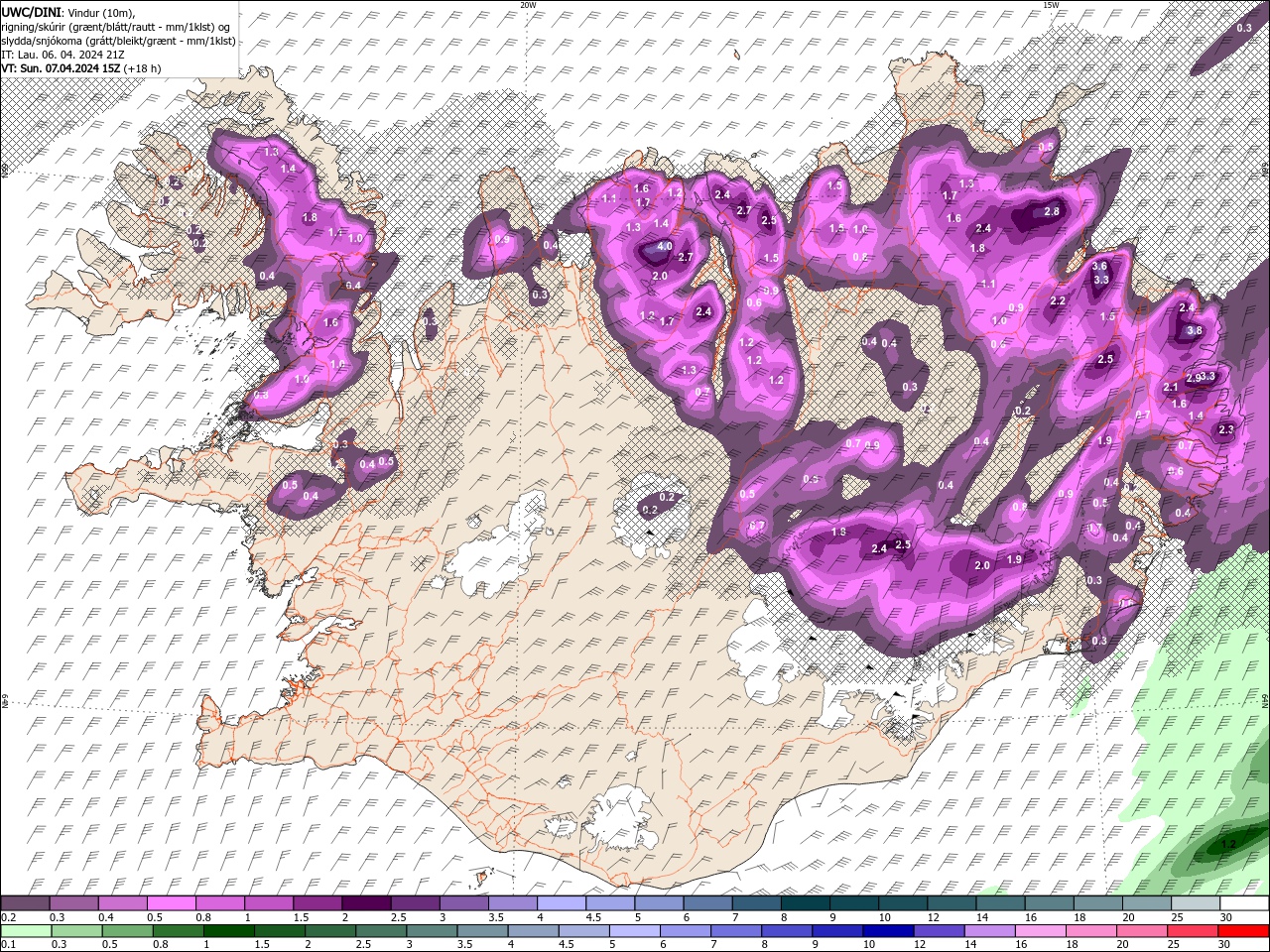The height and width of the screenshot is (952, 1270).
Task: Select lower legend swatch between 10 and 12
Action: [x=889, y=930]
